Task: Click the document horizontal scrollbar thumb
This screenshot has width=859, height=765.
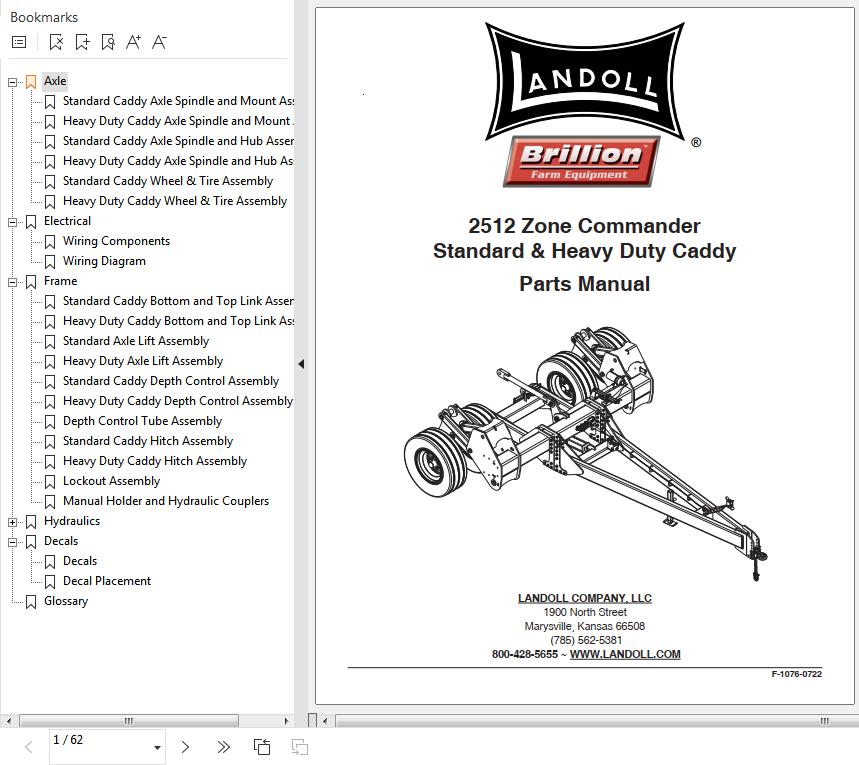Action: [x=595, y=721]
